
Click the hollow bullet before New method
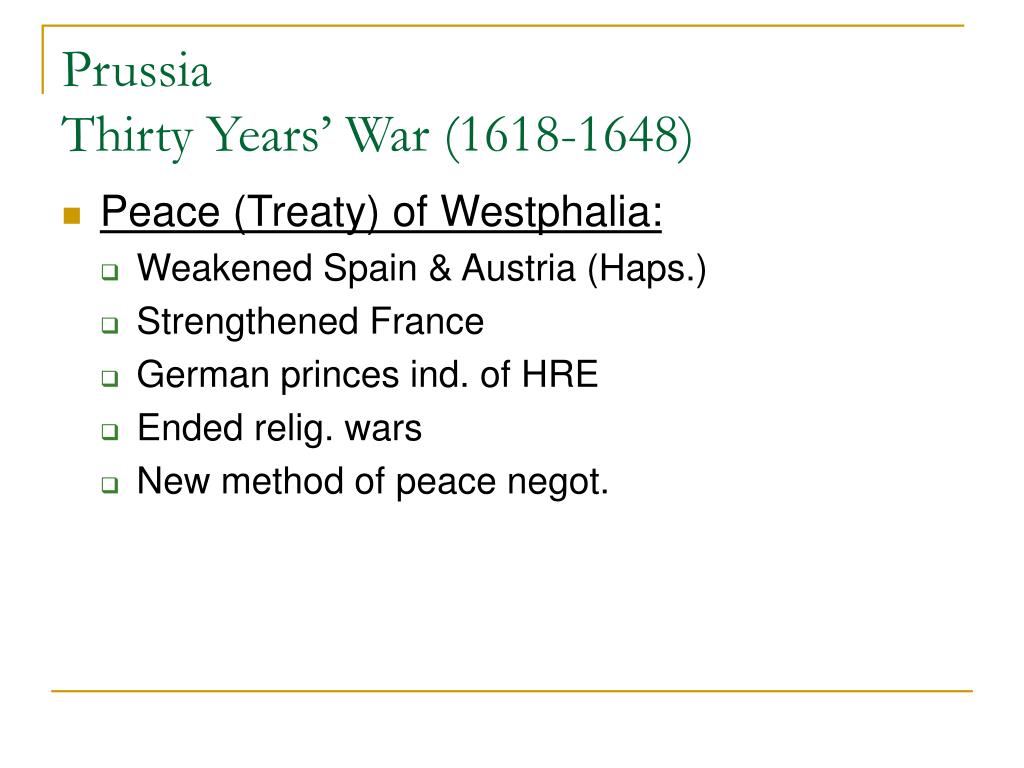(x=110, y=485)
